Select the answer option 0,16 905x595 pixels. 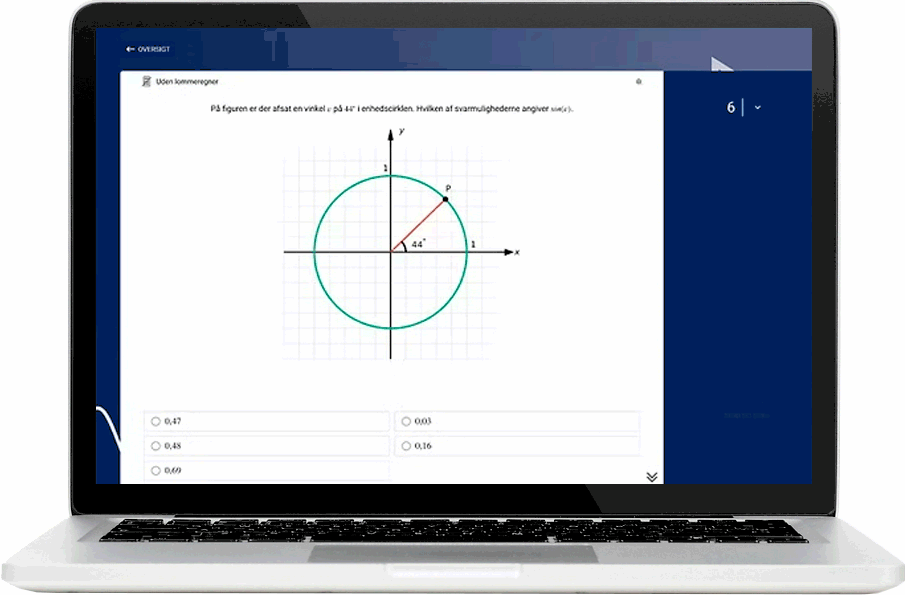(x=517, y=446)
